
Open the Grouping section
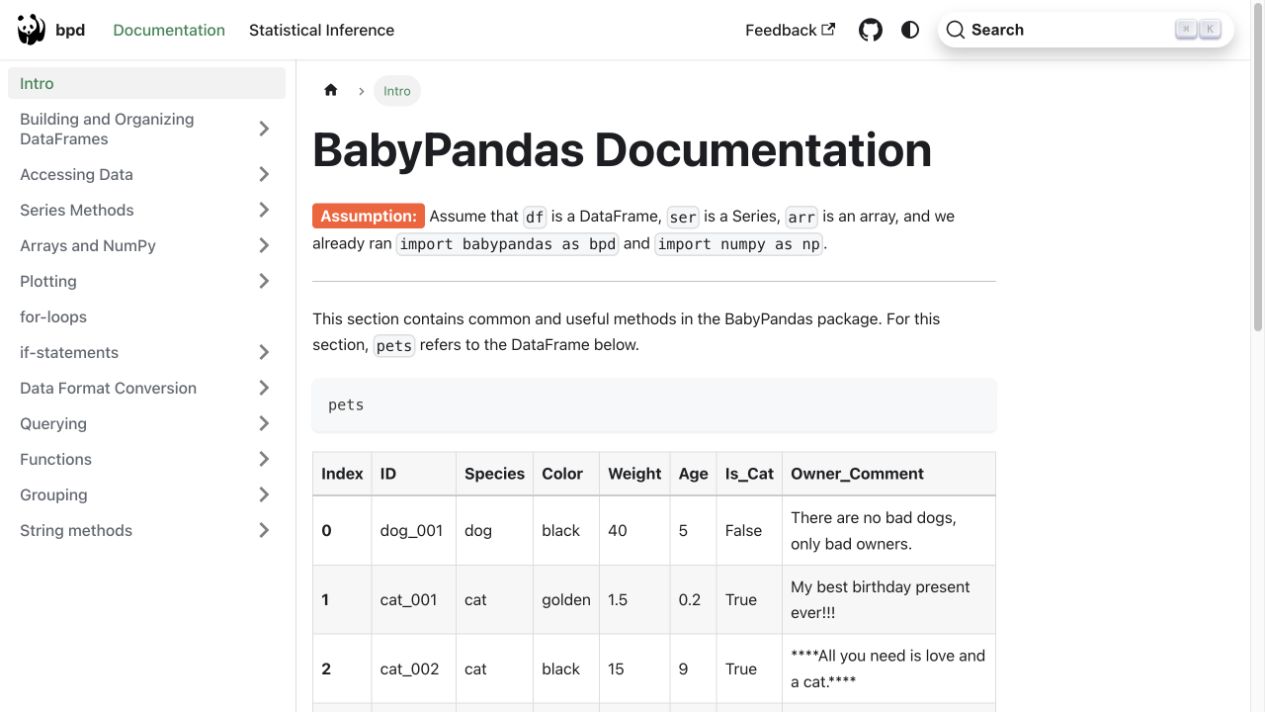pyautogui.click(x=53, y=495)
